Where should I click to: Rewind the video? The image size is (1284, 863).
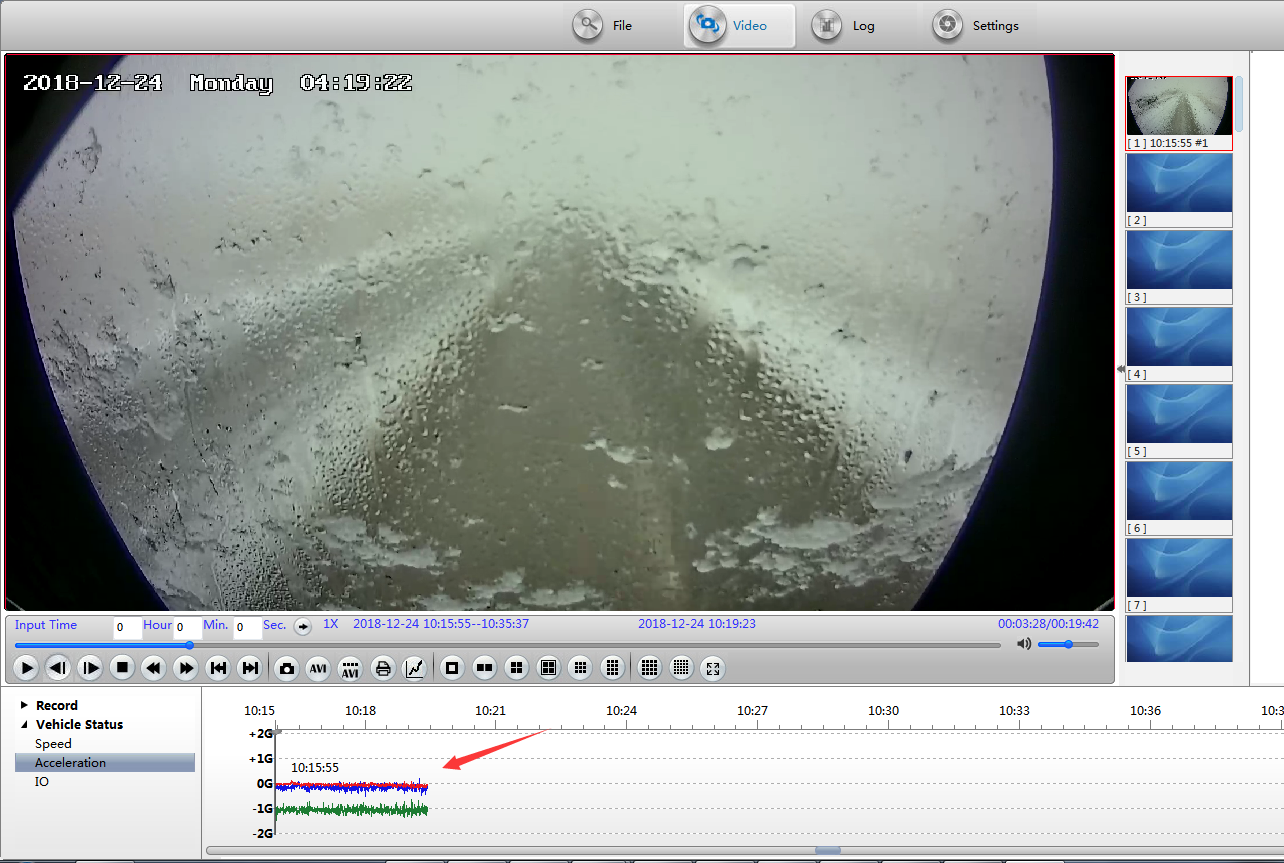[154, 668]
